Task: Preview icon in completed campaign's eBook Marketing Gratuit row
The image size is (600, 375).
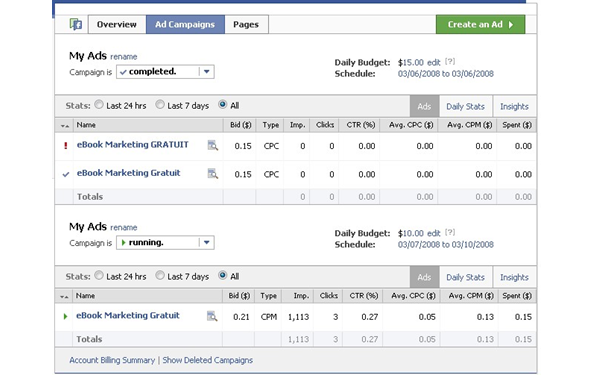Action: pyautogui.click(x=213, y=174)
